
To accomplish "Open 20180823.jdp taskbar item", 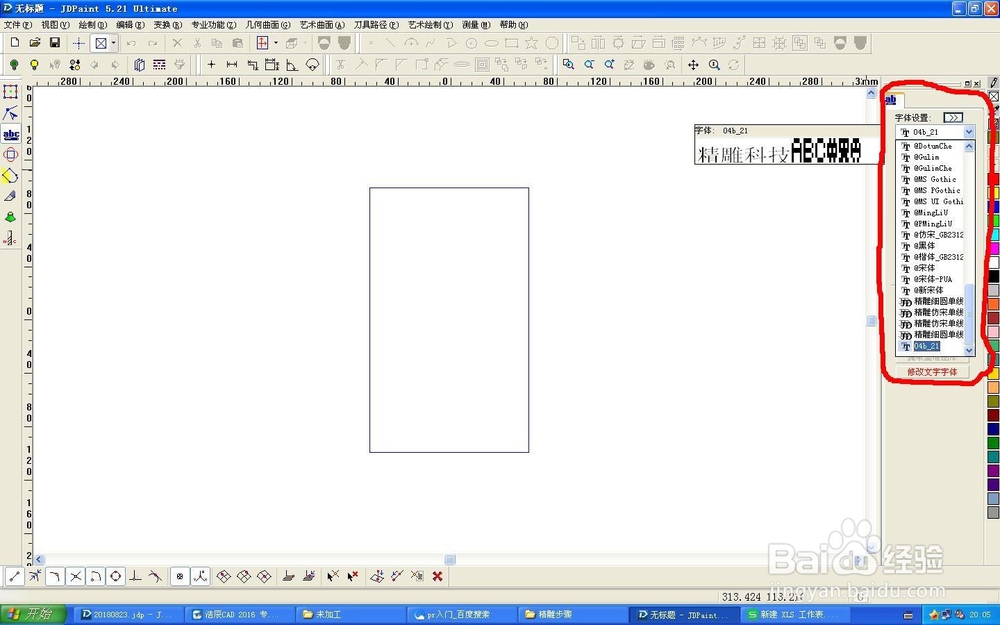I will tap(128, 615).
